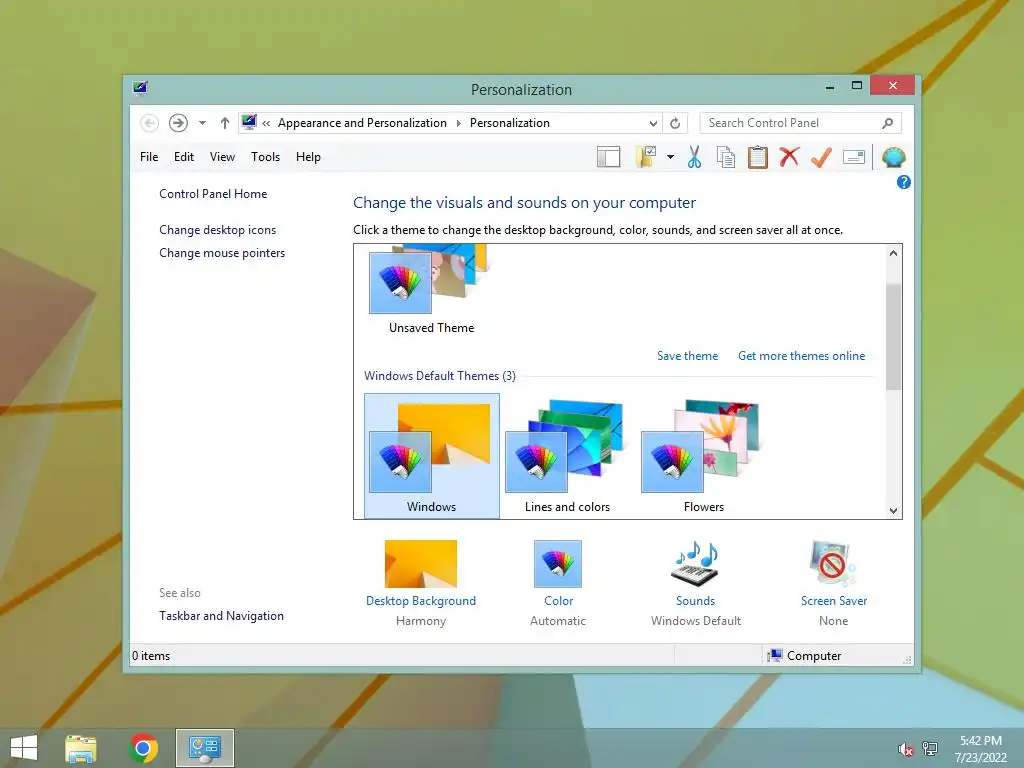1024x768 pixels.
Task: Click the double chevron in address bar
Action: tap(266, 123)
